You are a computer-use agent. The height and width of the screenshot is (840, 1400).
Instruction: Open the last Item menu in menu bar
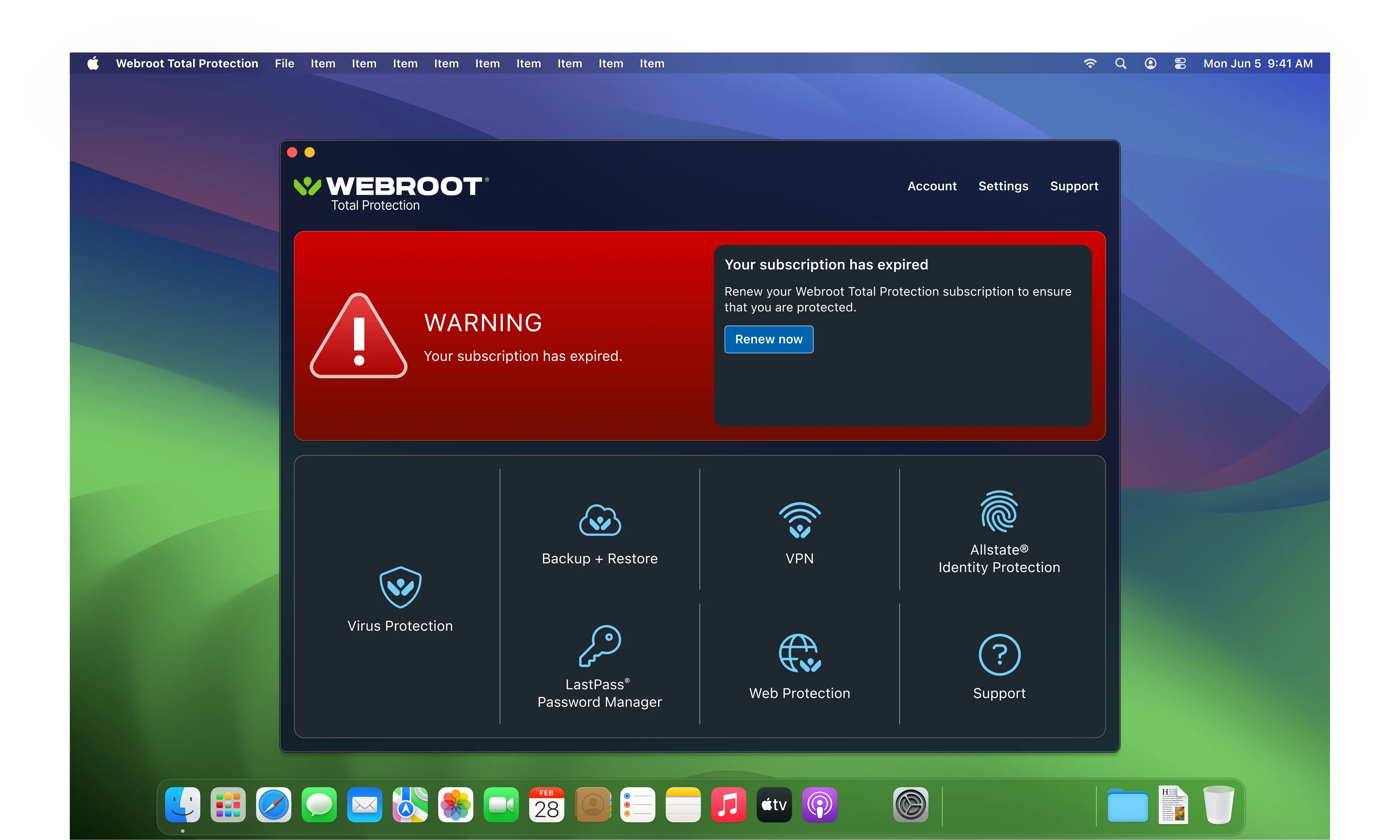(x=652, y=63)
